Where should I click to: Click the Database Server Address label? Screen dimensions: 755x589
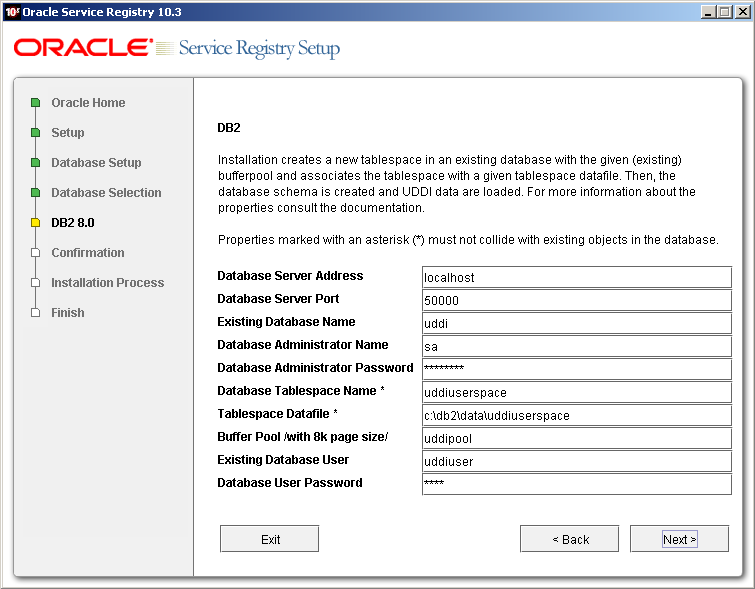pos(290,275)
